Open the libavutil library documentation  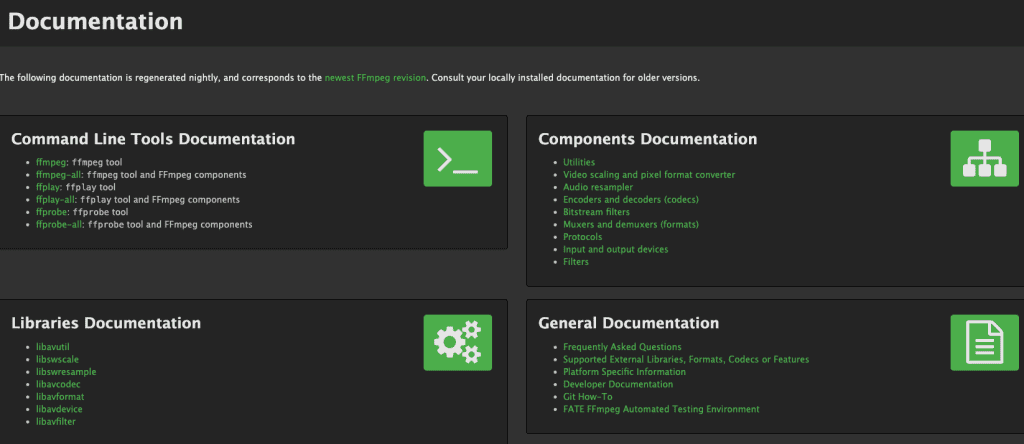click(54, 347)
